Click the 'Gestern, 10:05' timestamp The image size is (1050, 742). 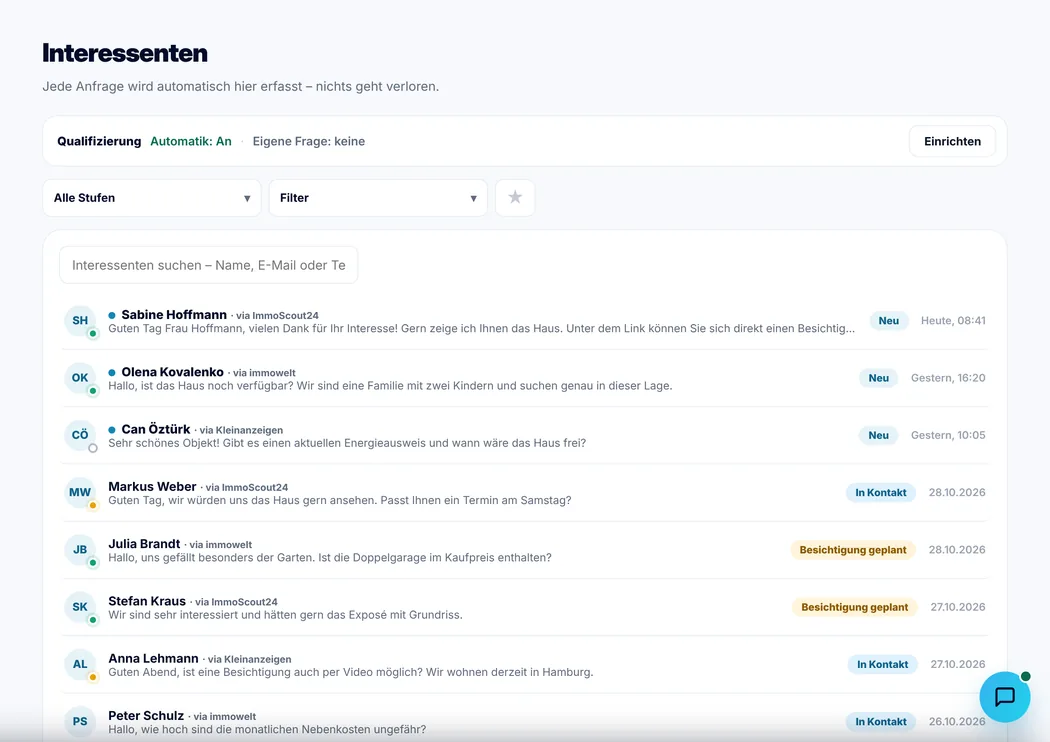[x=948, y=435]
